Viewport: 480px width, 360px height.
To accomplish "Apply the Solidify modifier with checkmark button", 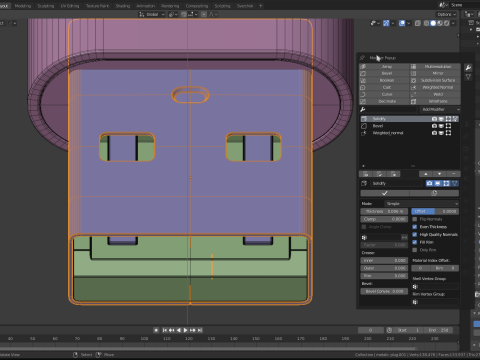I will click(385, 193).
